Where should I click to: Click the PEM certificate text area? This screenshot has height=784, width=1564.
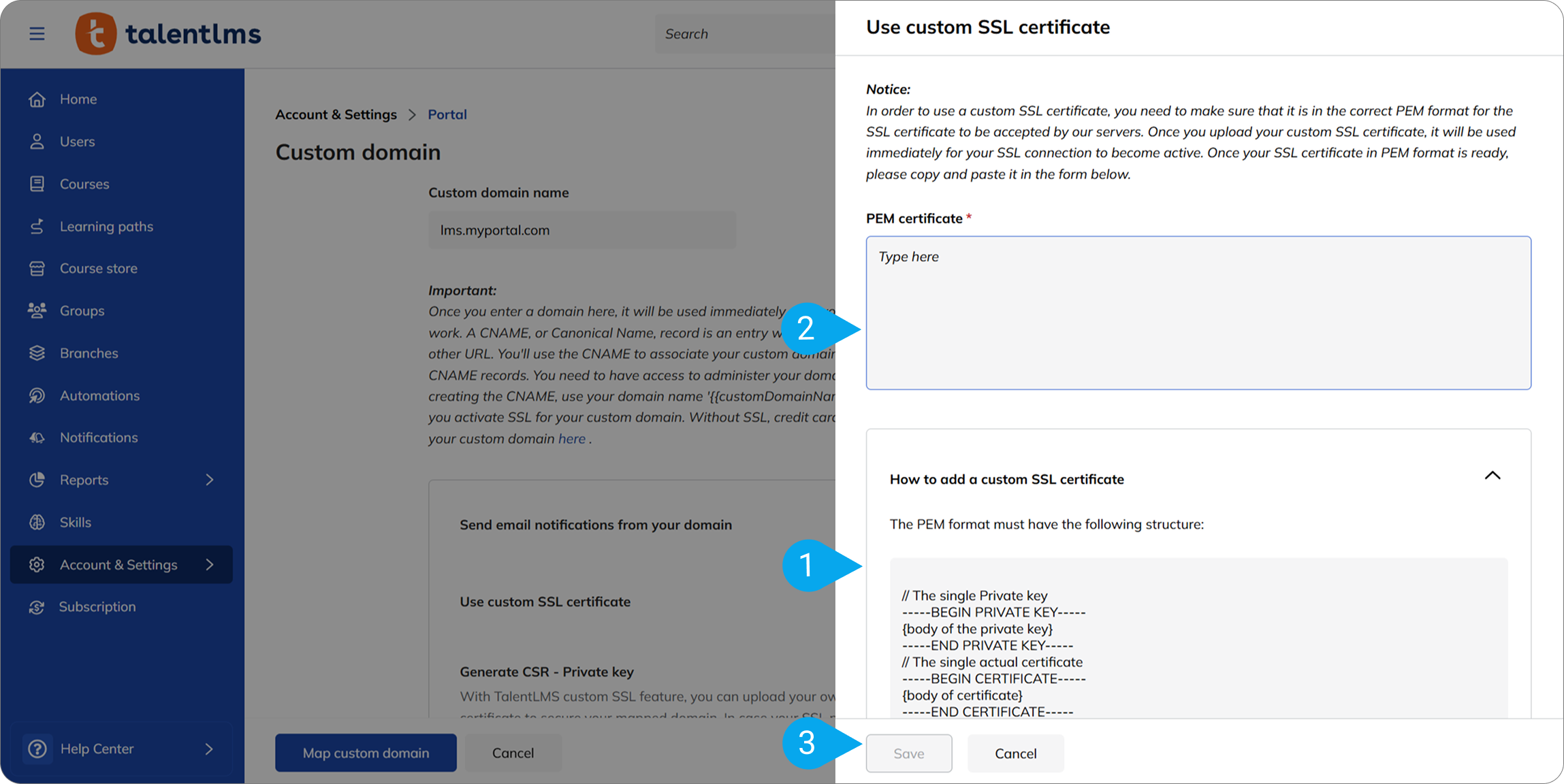pos(1198,313)
